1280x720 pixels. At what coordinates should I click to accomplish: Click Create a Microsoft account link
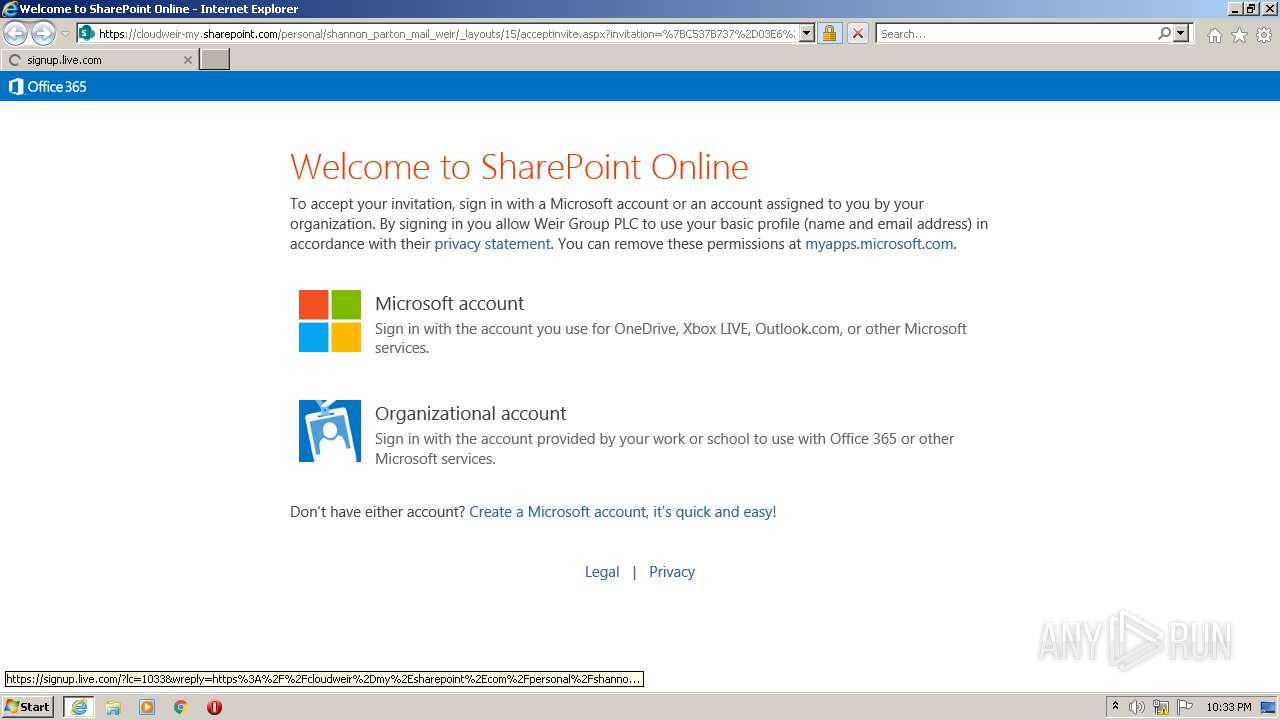coord(622,512)
